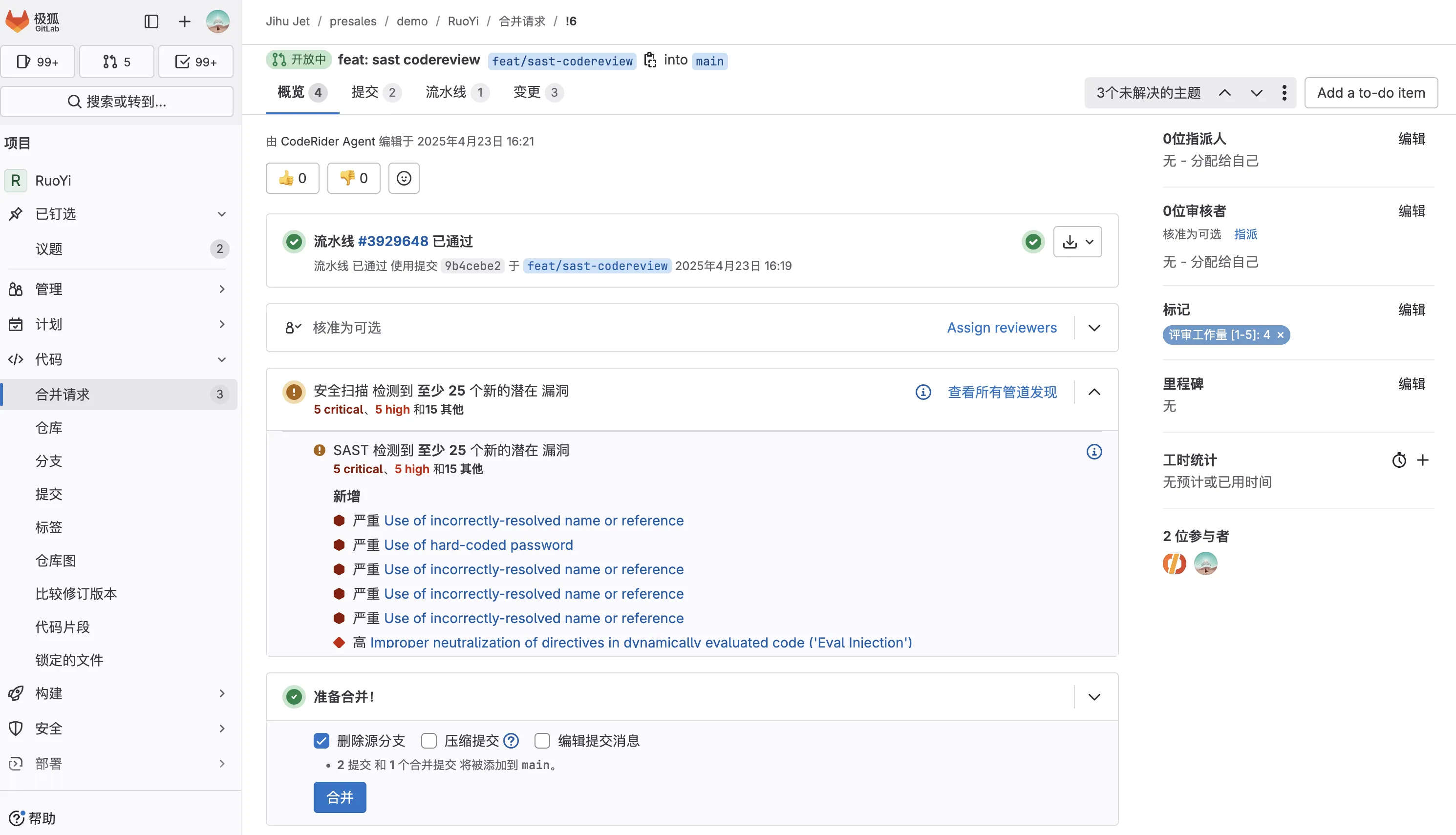This screenshot has height=835, width=1456.
Task: Copy source branch name icon
Action: [x=650, y=60]
